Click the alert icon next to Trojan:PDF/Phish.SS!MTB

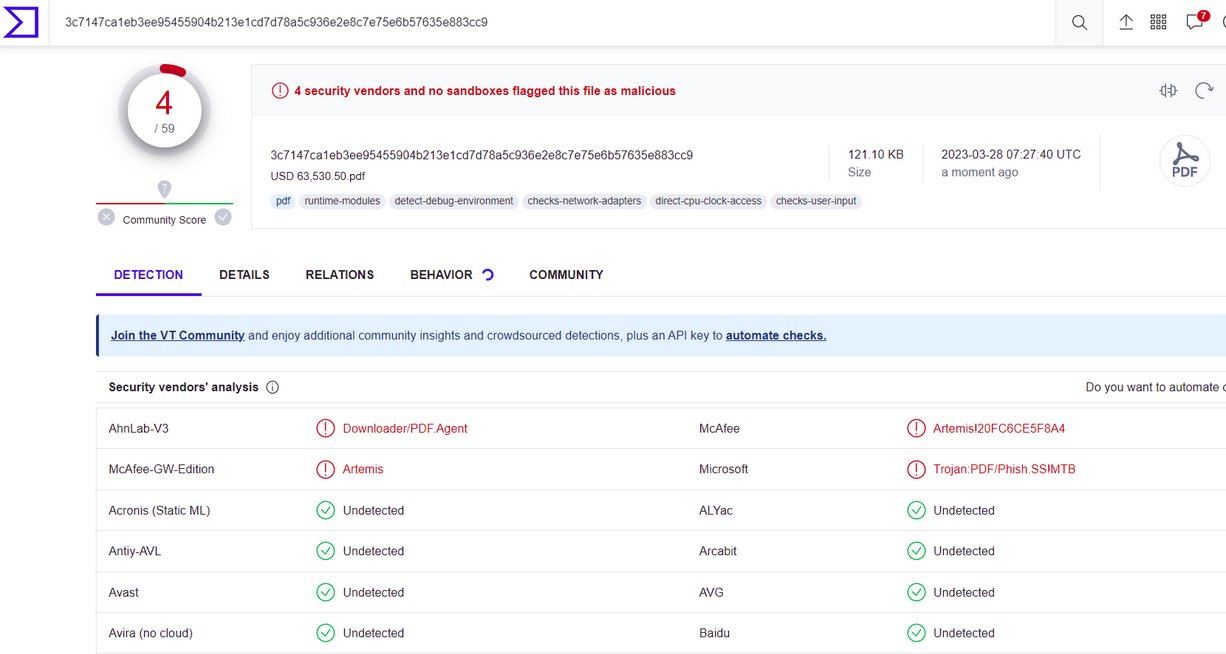tap(916, 469)
